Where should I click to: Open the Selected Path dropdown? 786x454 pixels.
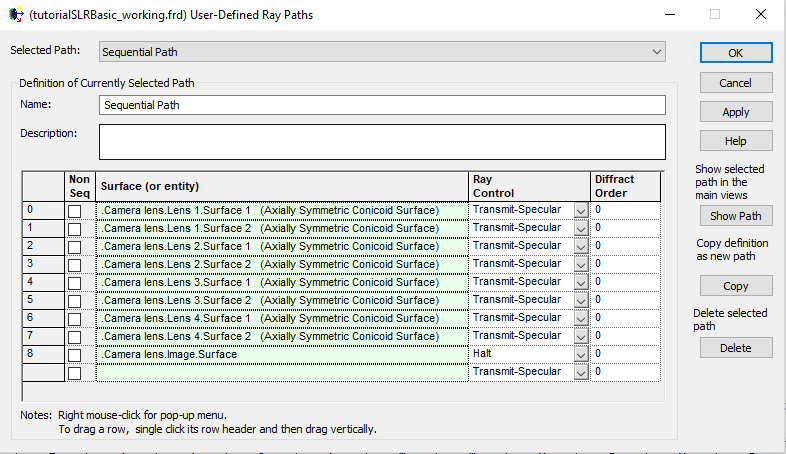[656, 51]
